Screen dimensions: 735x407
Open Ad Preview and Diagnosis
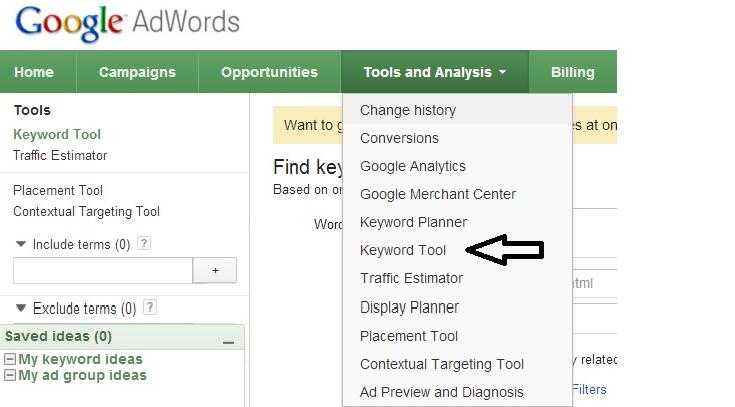click(x=458, y=392)
